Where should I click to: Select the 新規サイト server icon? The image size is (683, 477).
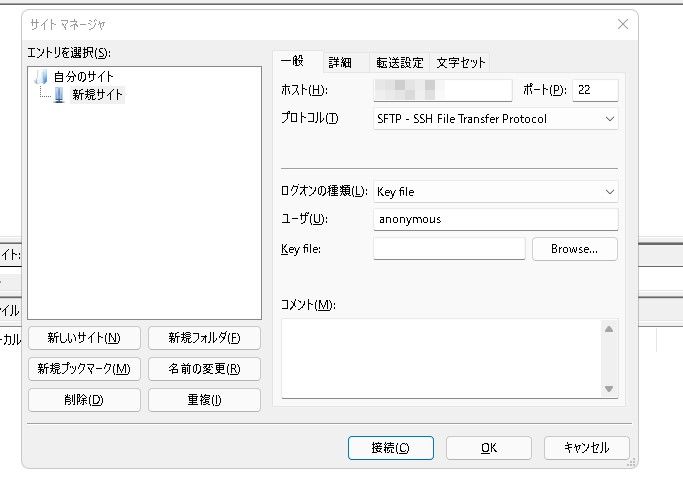click(x=59, y=95)
